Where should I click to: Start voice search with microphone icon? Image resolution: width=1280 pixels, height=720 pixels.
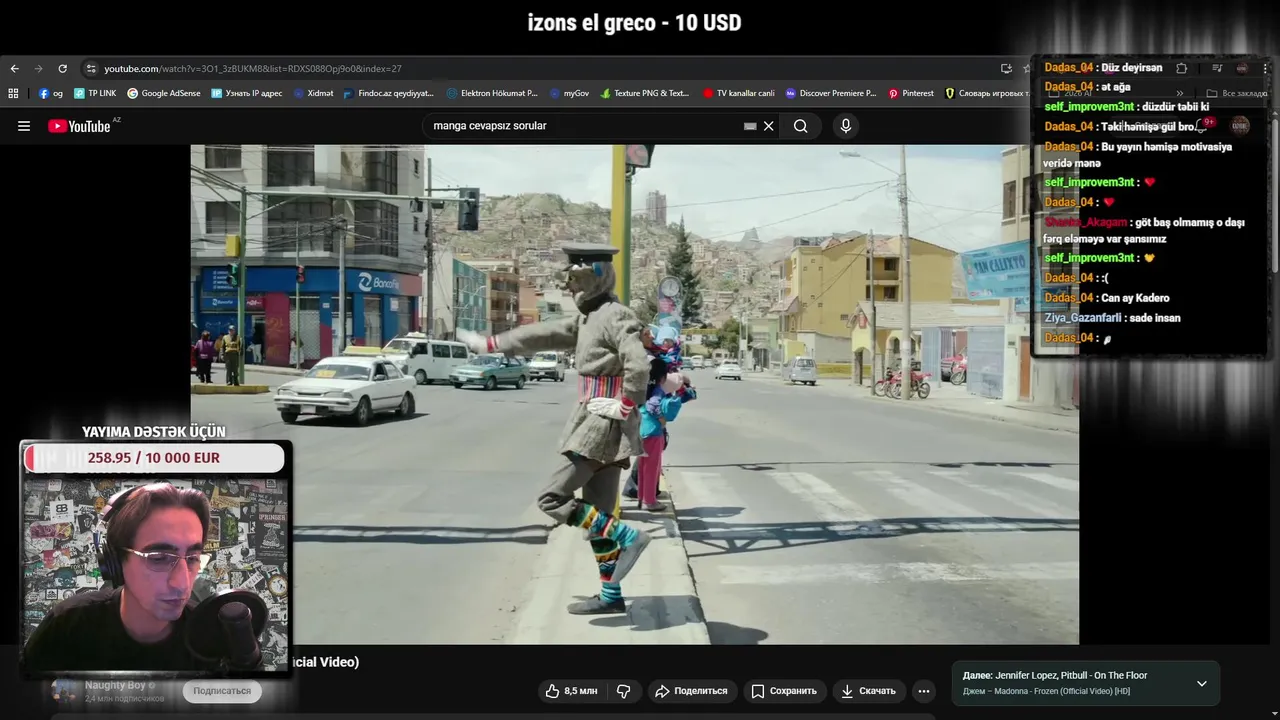pos(846,126)
